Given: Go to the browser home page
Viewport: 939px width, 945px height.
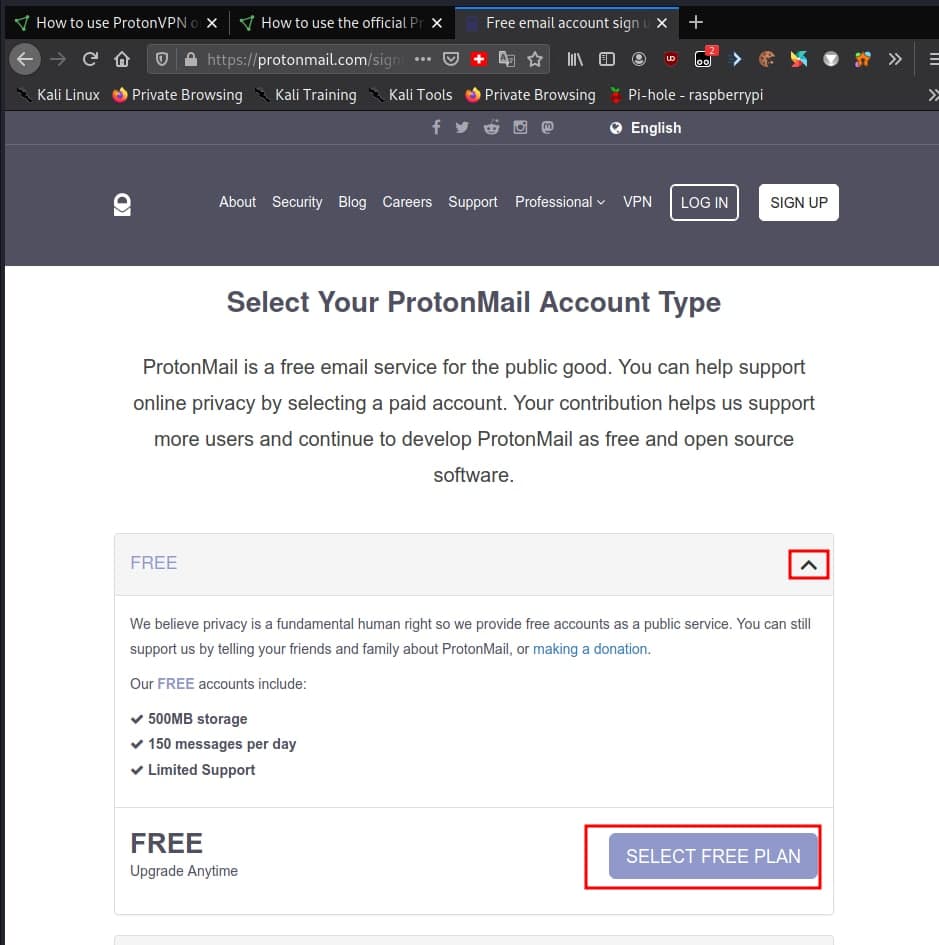Looking at the screenshot, I should tap(122, 59).
